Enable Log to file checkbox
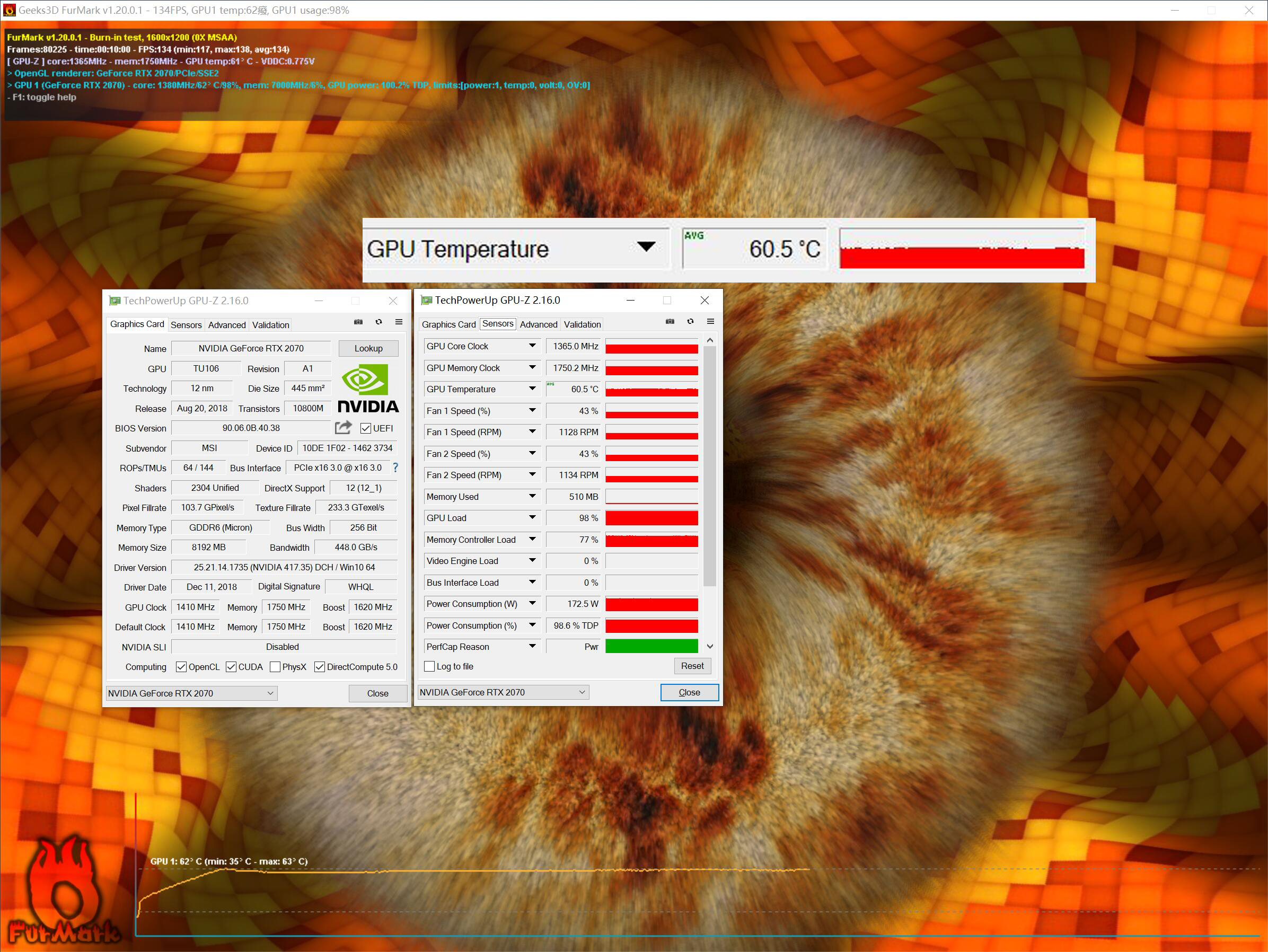Image resolution: width=1268 pixels, height=952 pixels. (x=429, y=666)
